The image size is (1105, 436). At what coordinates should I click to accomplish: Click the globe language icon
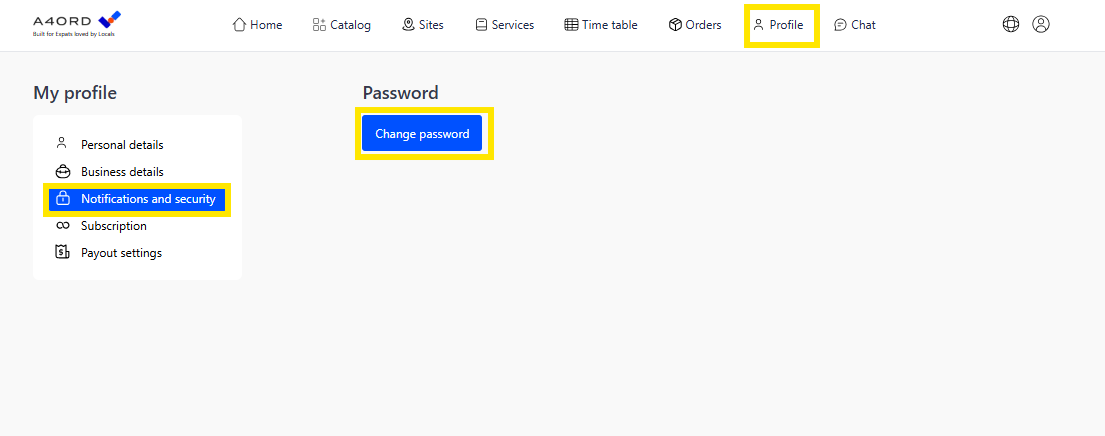click(1011, 25)
